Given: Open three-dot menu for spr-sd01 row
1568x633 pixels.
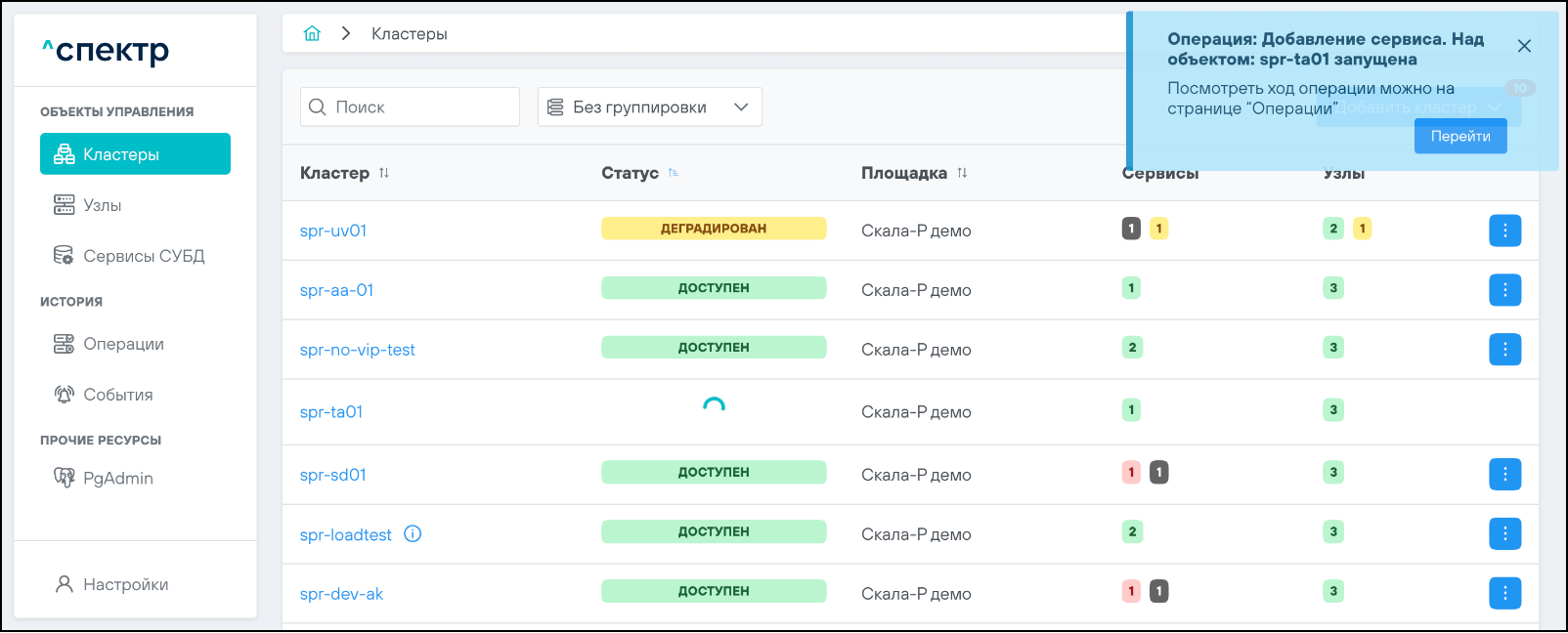Looking at the screenshot, I should 1504,475.
